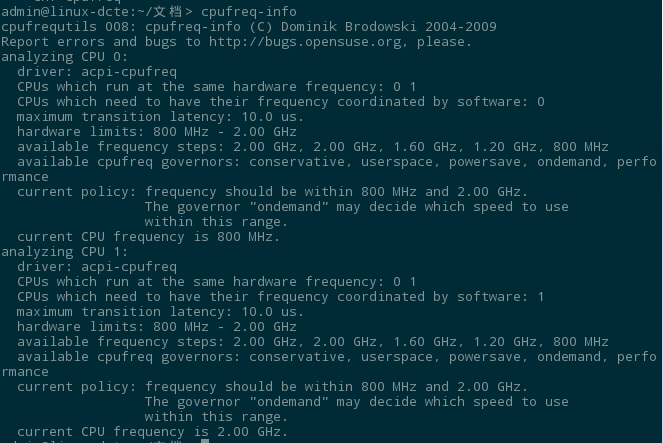Click the "analyzing CPU 0:" line

pos(64,57)
